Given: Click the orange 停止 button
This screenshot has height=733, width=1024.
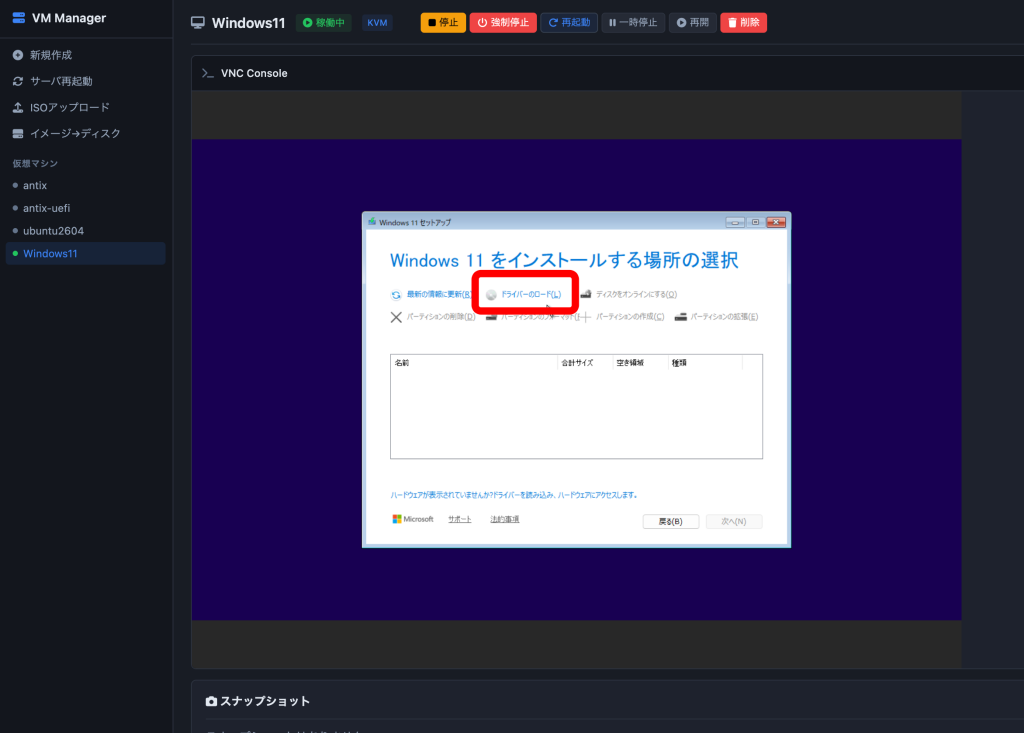Looking at the screenshot, I should click(443, 23).
